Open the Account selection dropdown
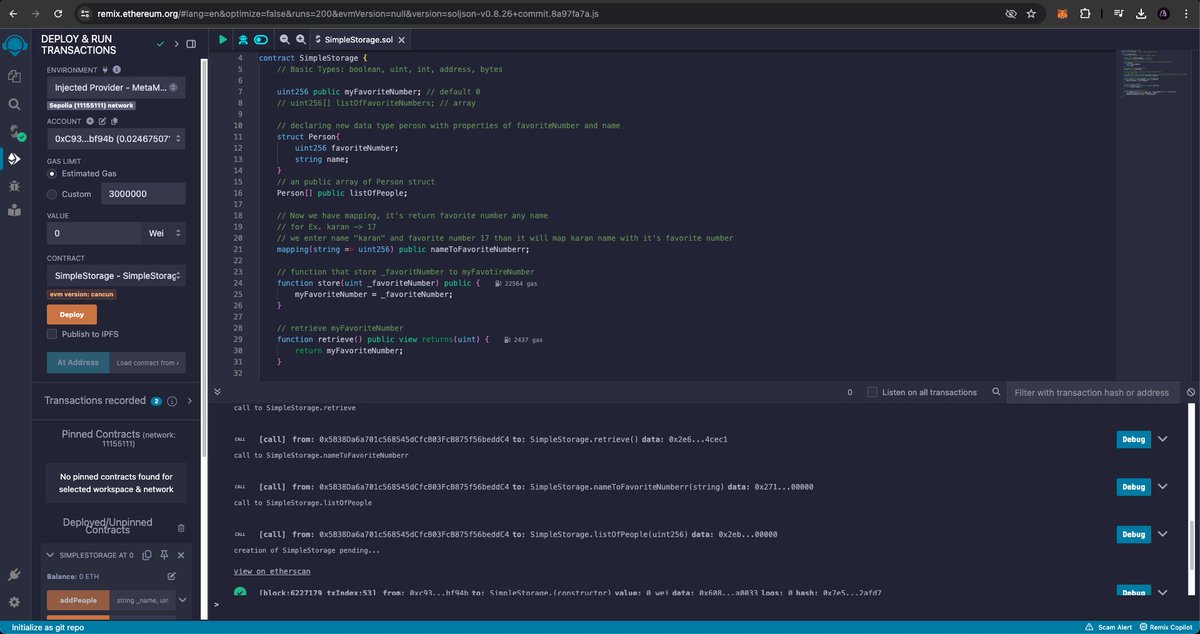Image resolution: width=1200 pixels, height=634 pixels. pos(116,138)
